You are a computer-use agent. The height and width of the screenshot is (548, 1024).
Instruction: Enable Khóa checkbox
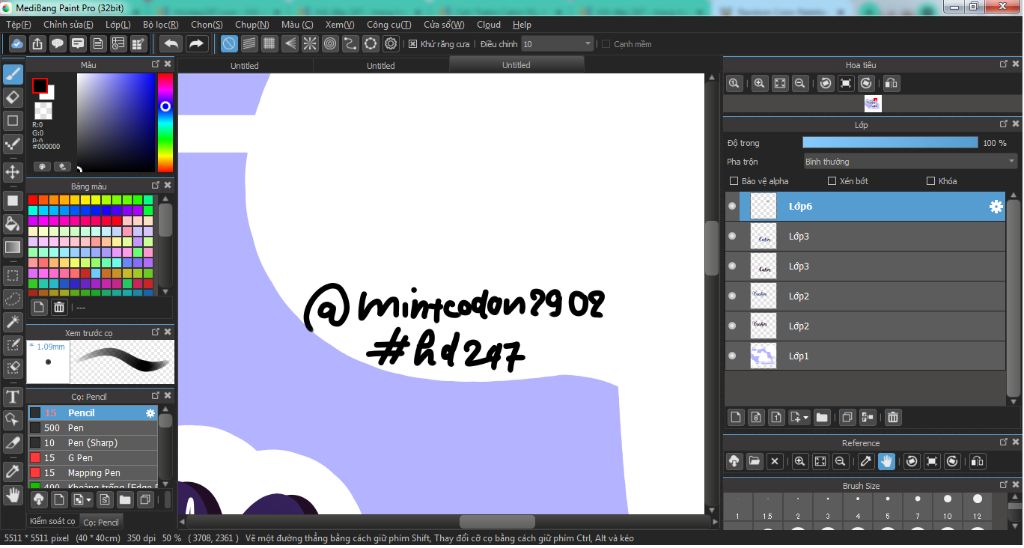931,181
